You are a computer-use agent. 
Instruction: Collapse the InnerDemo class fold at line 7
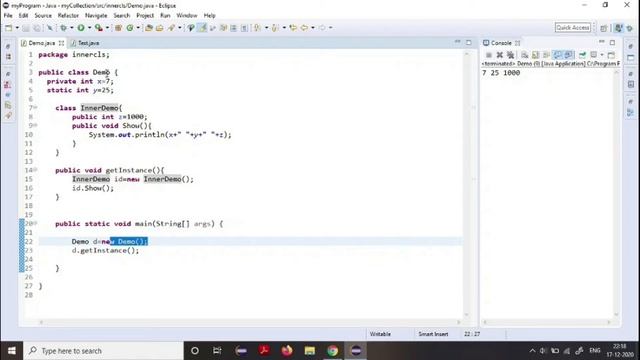coord(36,107)
